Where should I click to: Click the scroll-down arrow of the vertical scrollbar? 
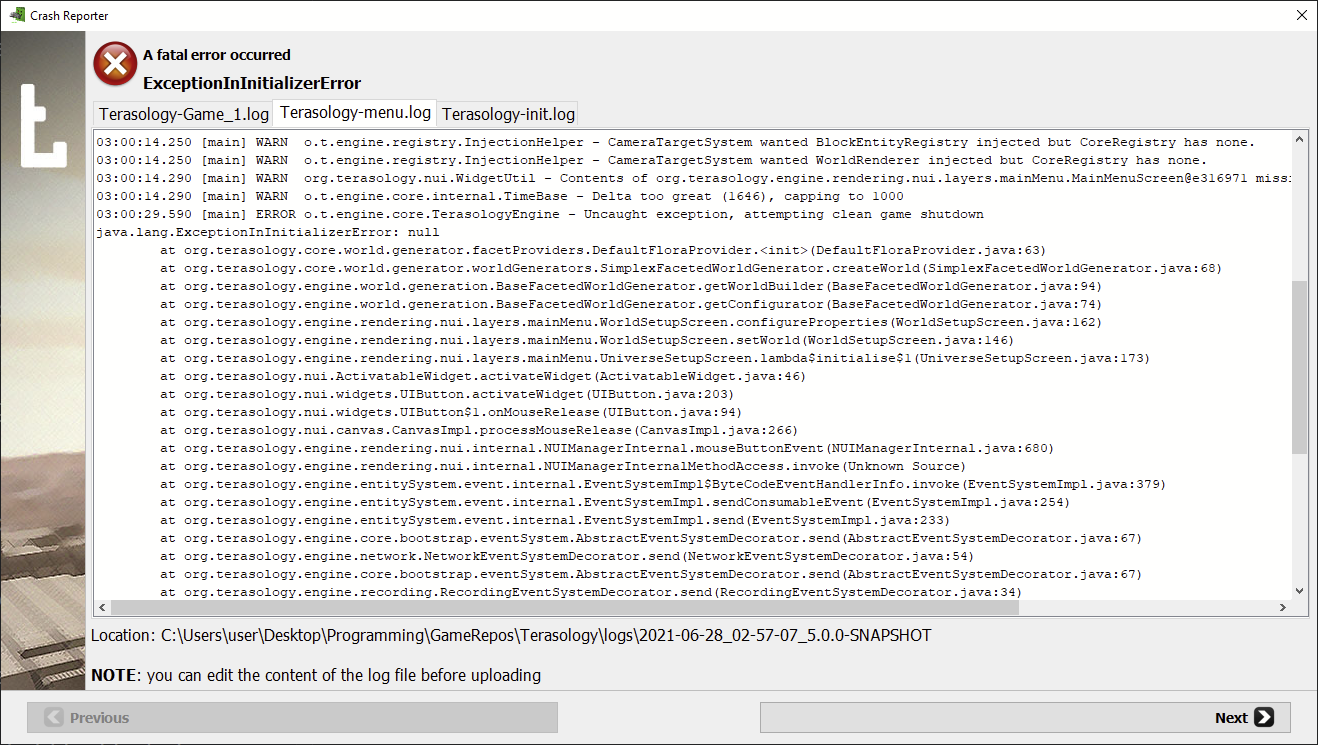click(1301, 589)
